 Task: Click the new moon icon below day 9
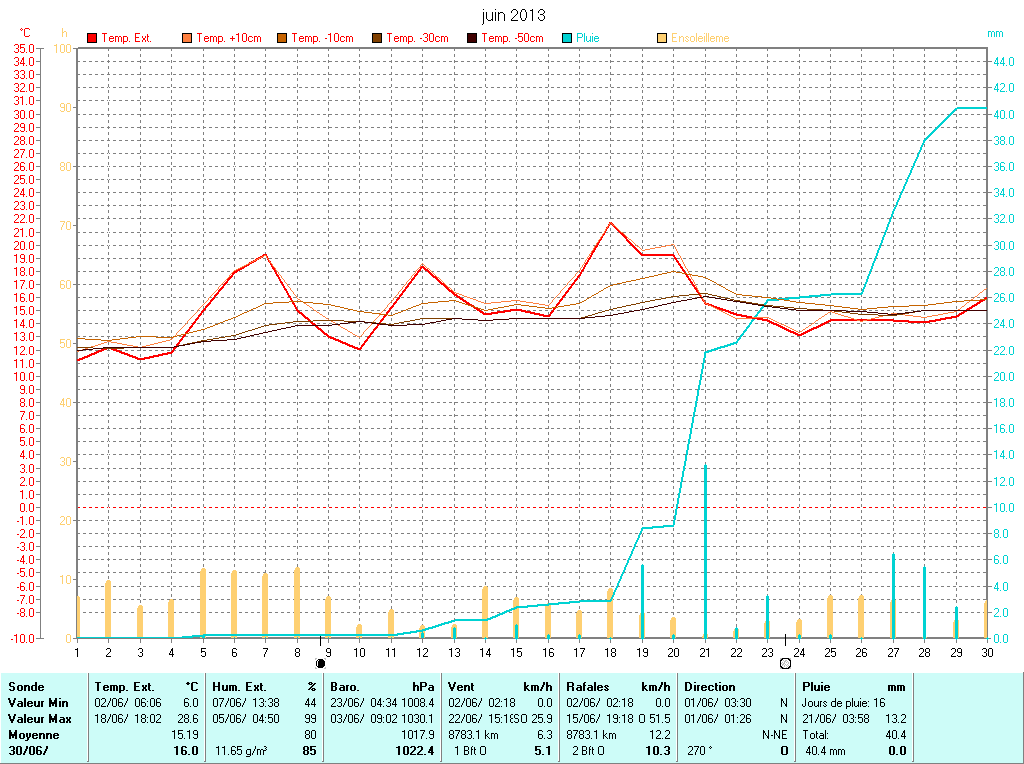coord(321,663)
